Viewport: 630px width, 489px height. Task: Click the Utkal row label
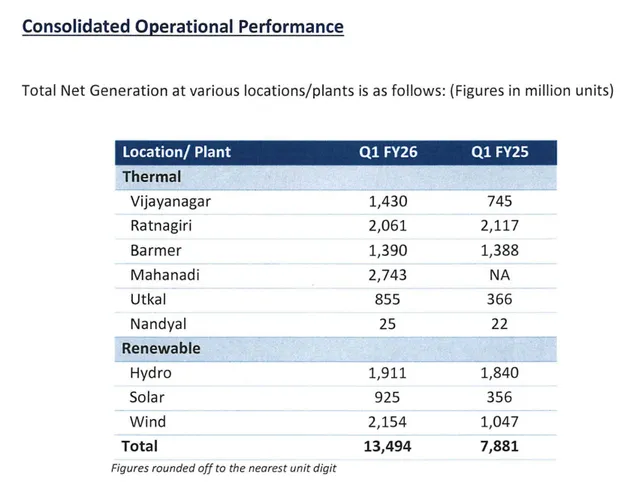pos(149,299)
